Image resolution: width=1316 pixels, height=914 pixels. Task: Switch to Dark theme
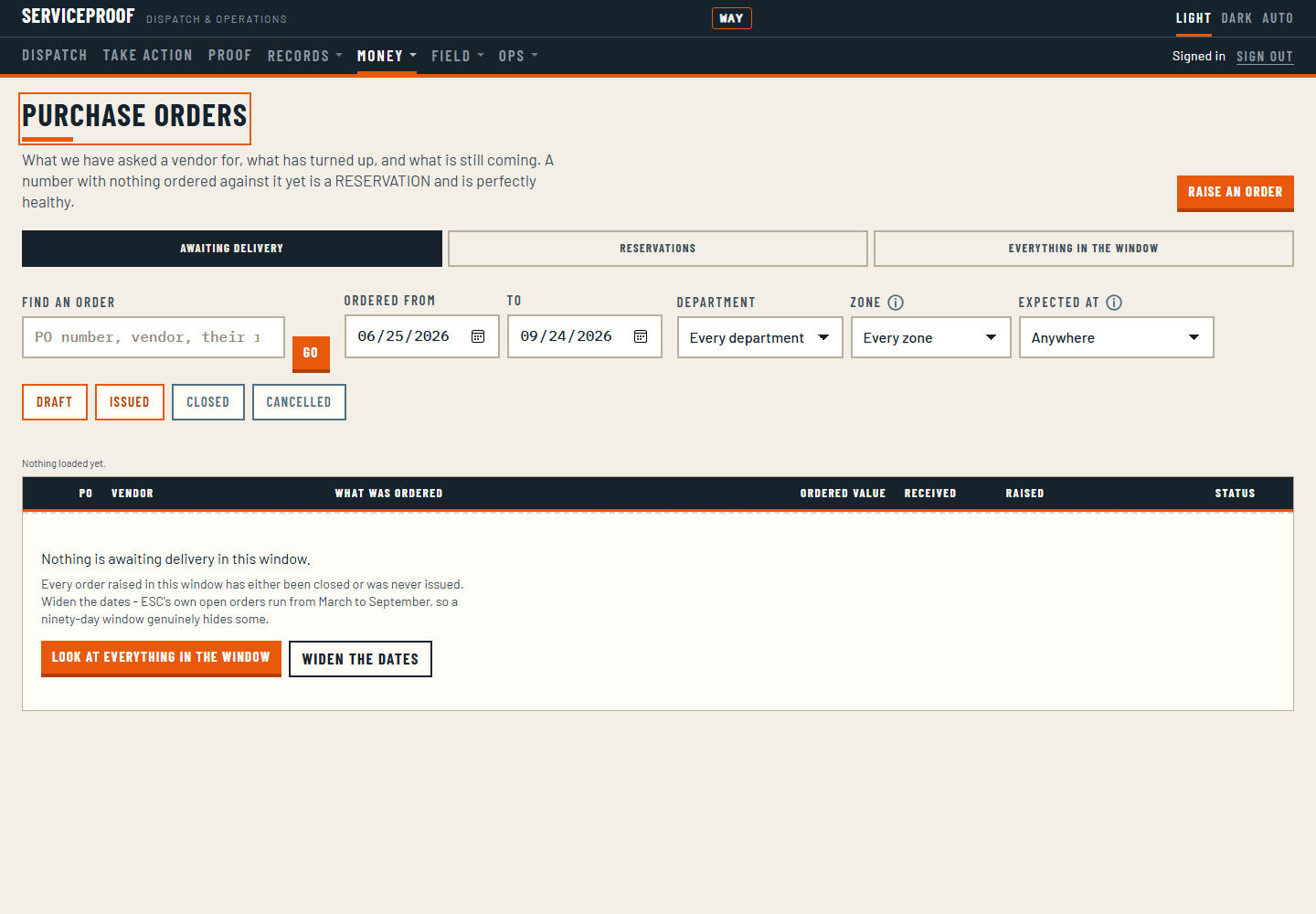tap(1236, 18)
